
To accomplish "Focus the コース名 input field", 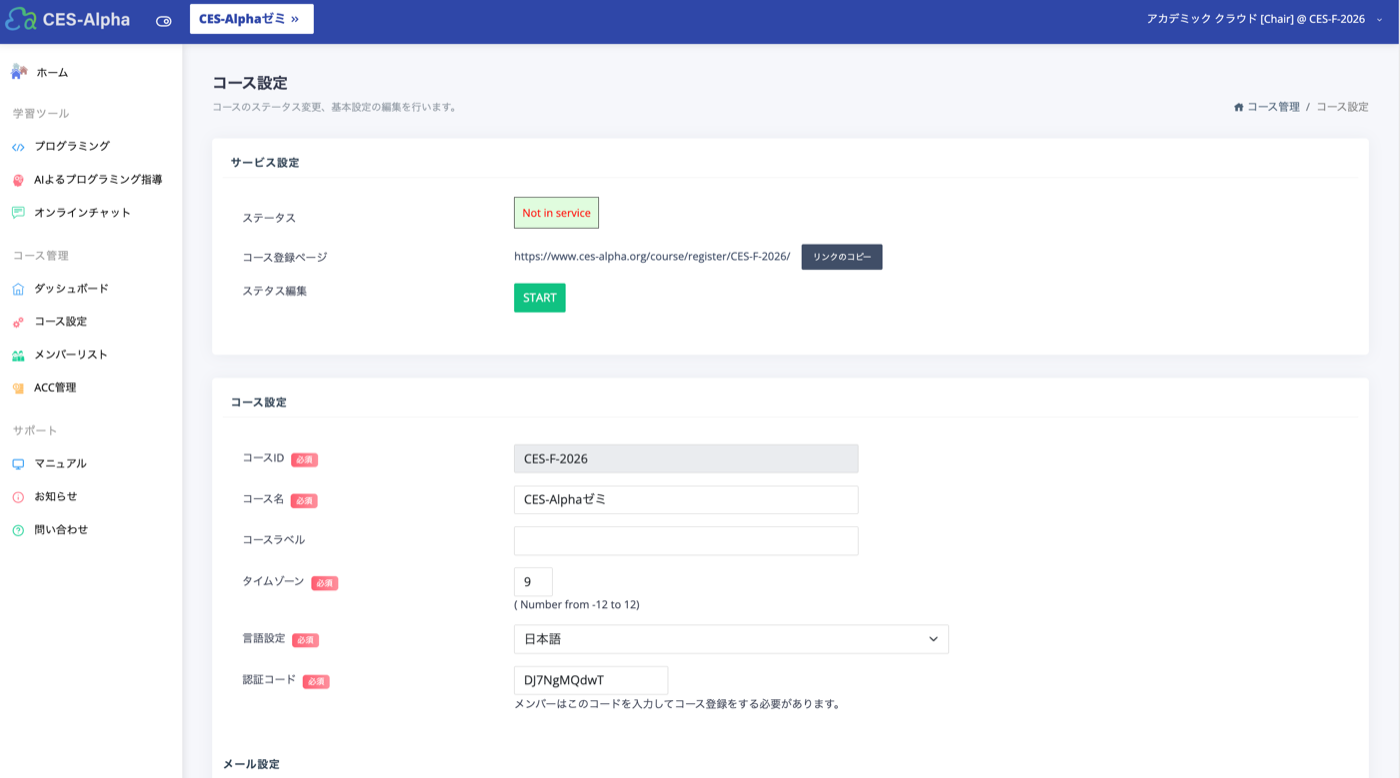I will [x=686, y=500].
